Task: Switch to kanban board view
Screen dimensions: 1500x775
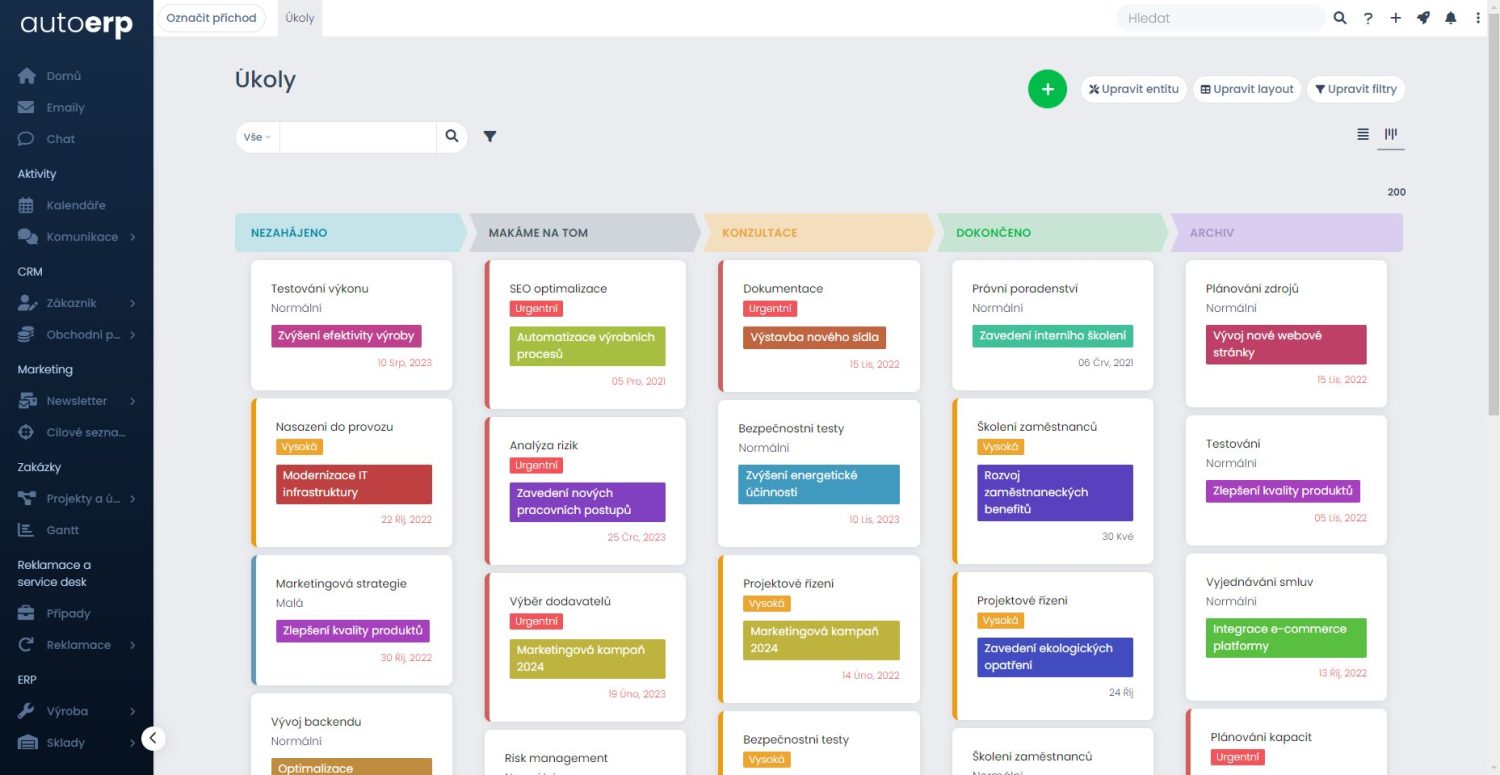Action: (x=1390, y=134)
